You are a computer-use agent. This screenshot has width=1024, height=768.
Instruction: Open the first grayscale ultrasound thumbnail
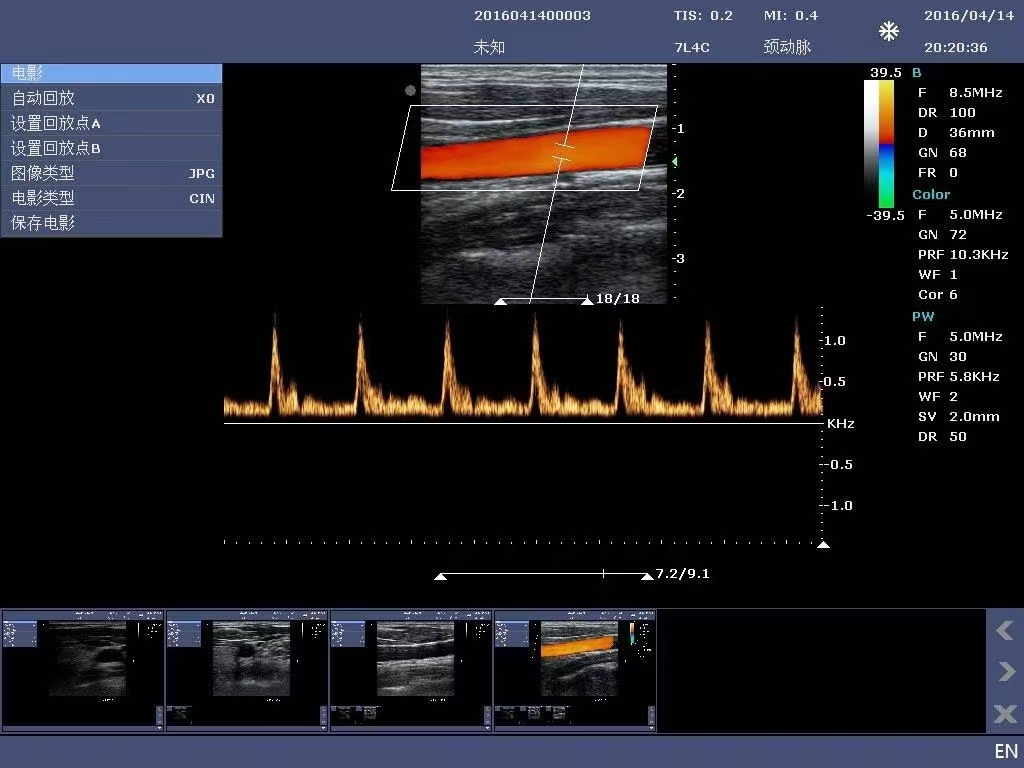coord(84,670)
